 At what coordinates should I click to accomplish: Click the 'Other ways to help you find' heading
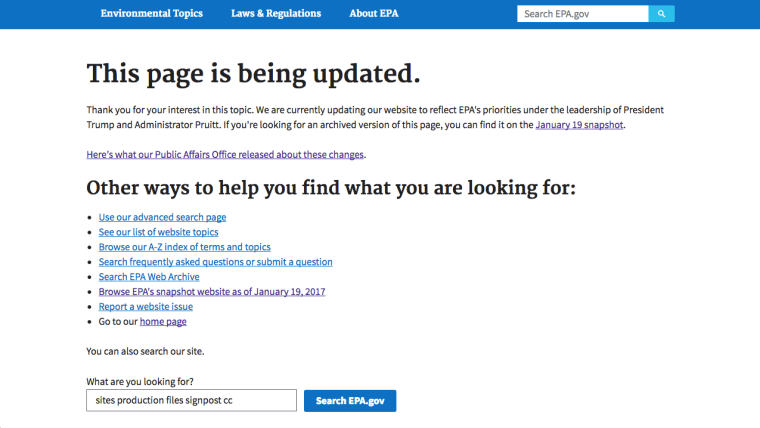point(331,188)
